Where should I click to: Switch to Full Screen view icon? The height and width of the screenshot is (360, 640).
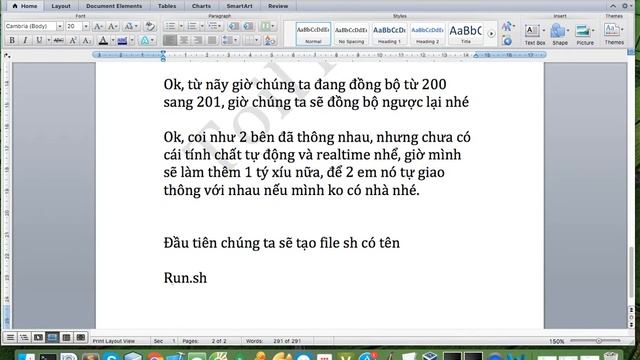click(x=80, y=337)
